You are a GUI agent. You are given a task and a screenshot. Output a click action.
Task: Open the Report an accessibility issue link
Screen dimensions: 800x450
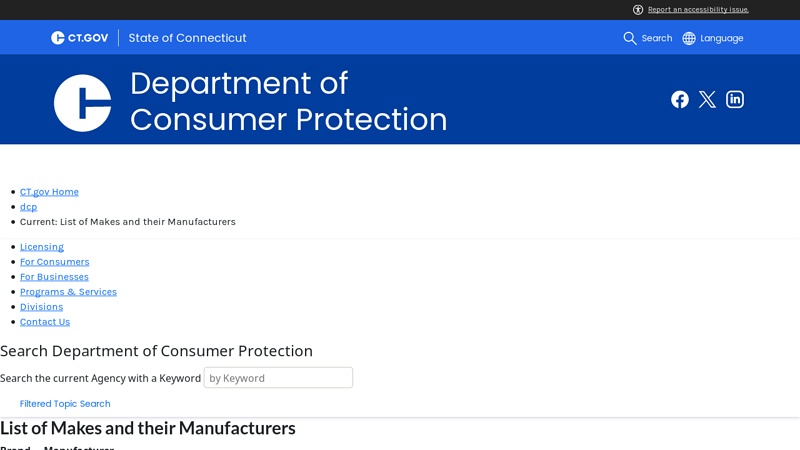tap(698, 10)
